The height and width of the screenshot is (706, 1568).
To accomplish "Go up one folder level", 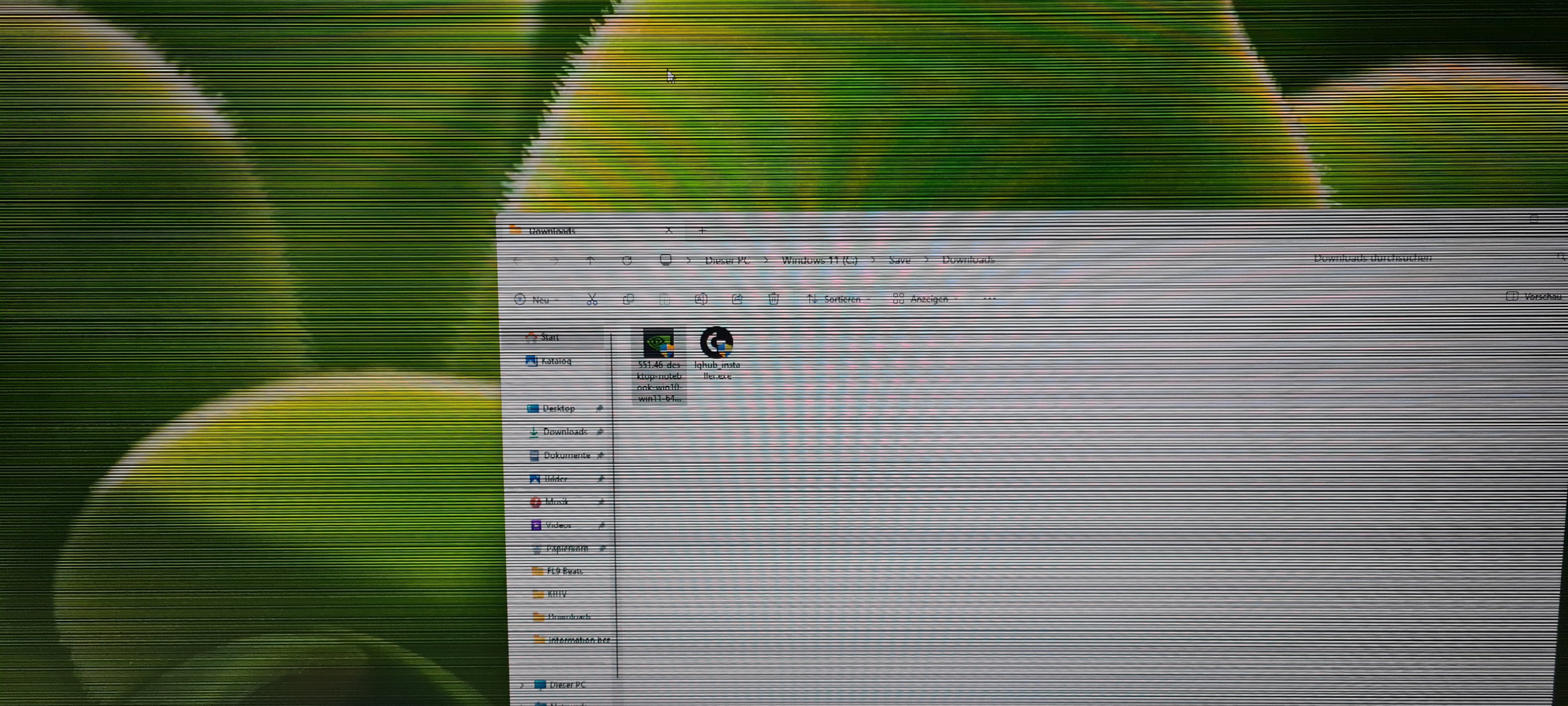I will tap(590, 260).
